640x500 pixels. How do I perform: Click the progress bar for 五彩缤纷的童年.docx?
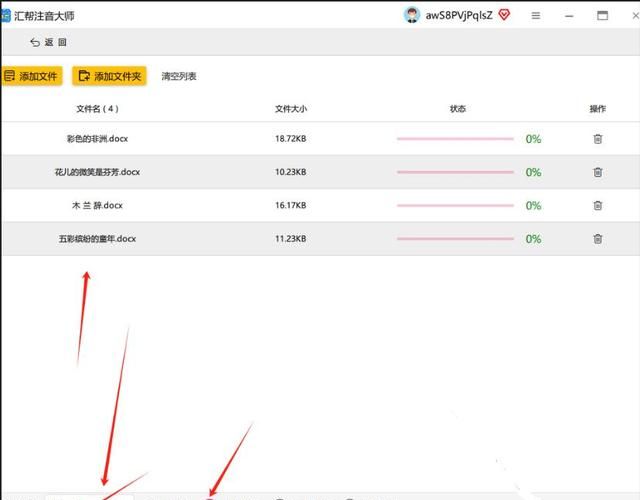point(455,239)
